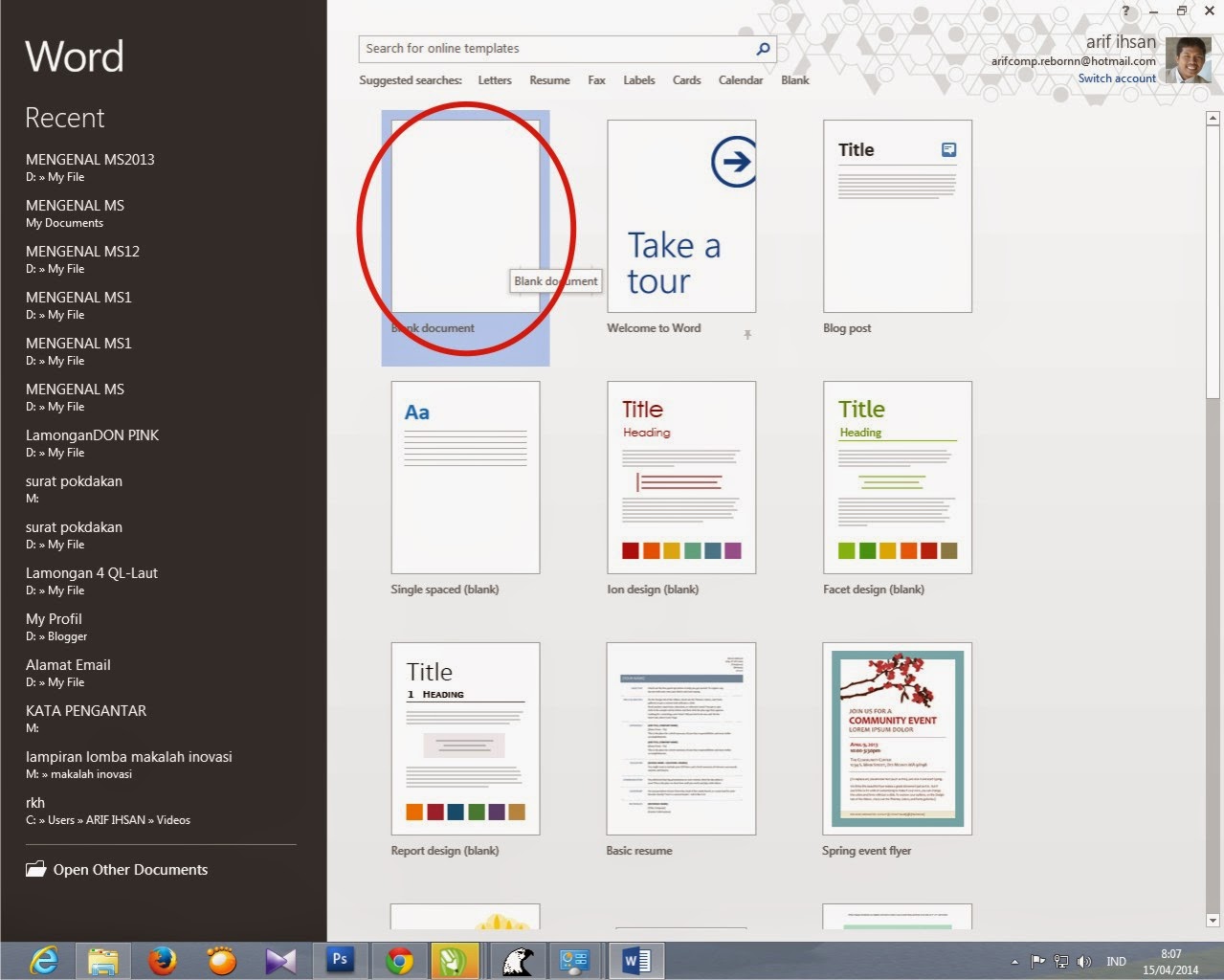Open recent file MENGENAL MS2013

pyautogui.click(x=90, y=167)
